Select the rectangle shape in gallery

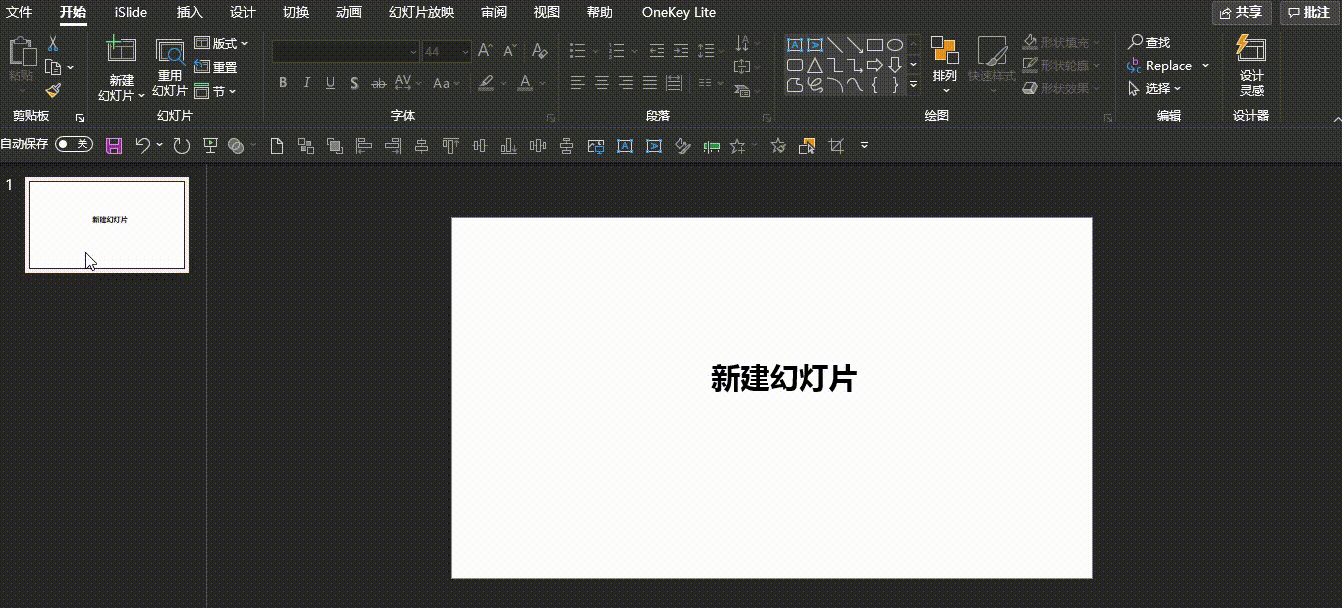pyautogui.click(x=874, y=45)
